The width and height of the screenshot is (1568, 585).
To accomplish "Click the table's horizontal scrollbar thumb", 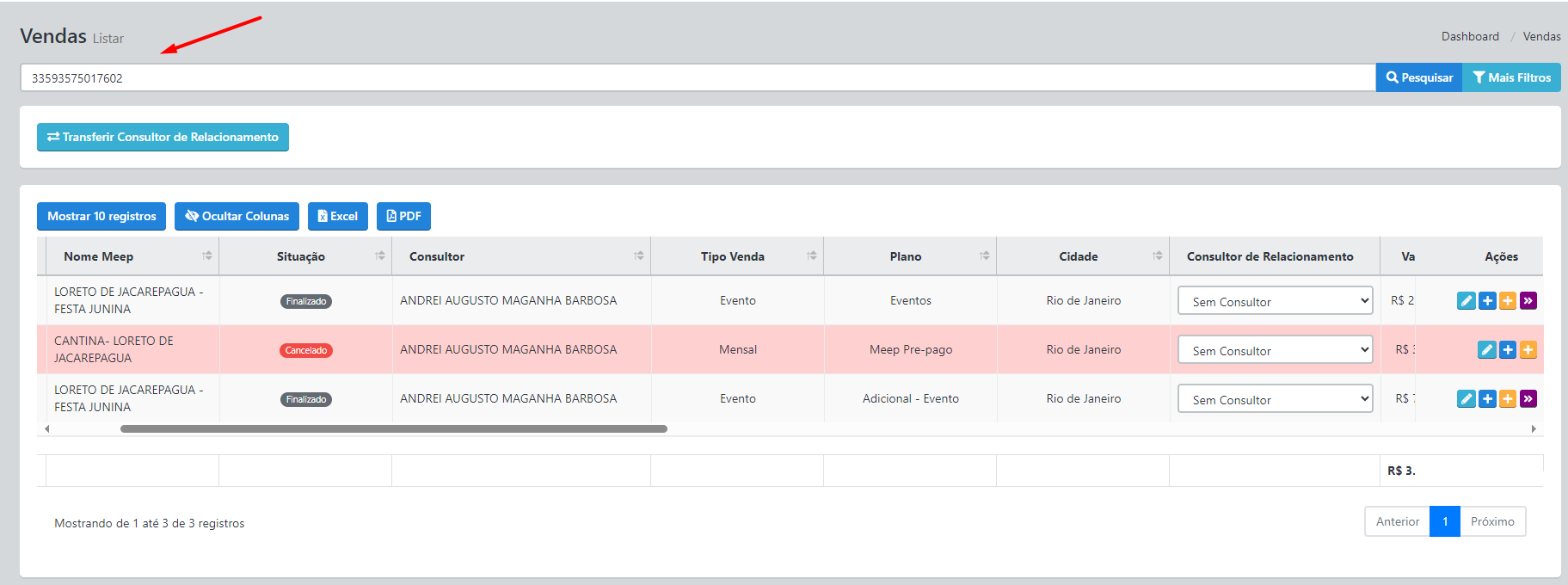I will coord(393,428).
